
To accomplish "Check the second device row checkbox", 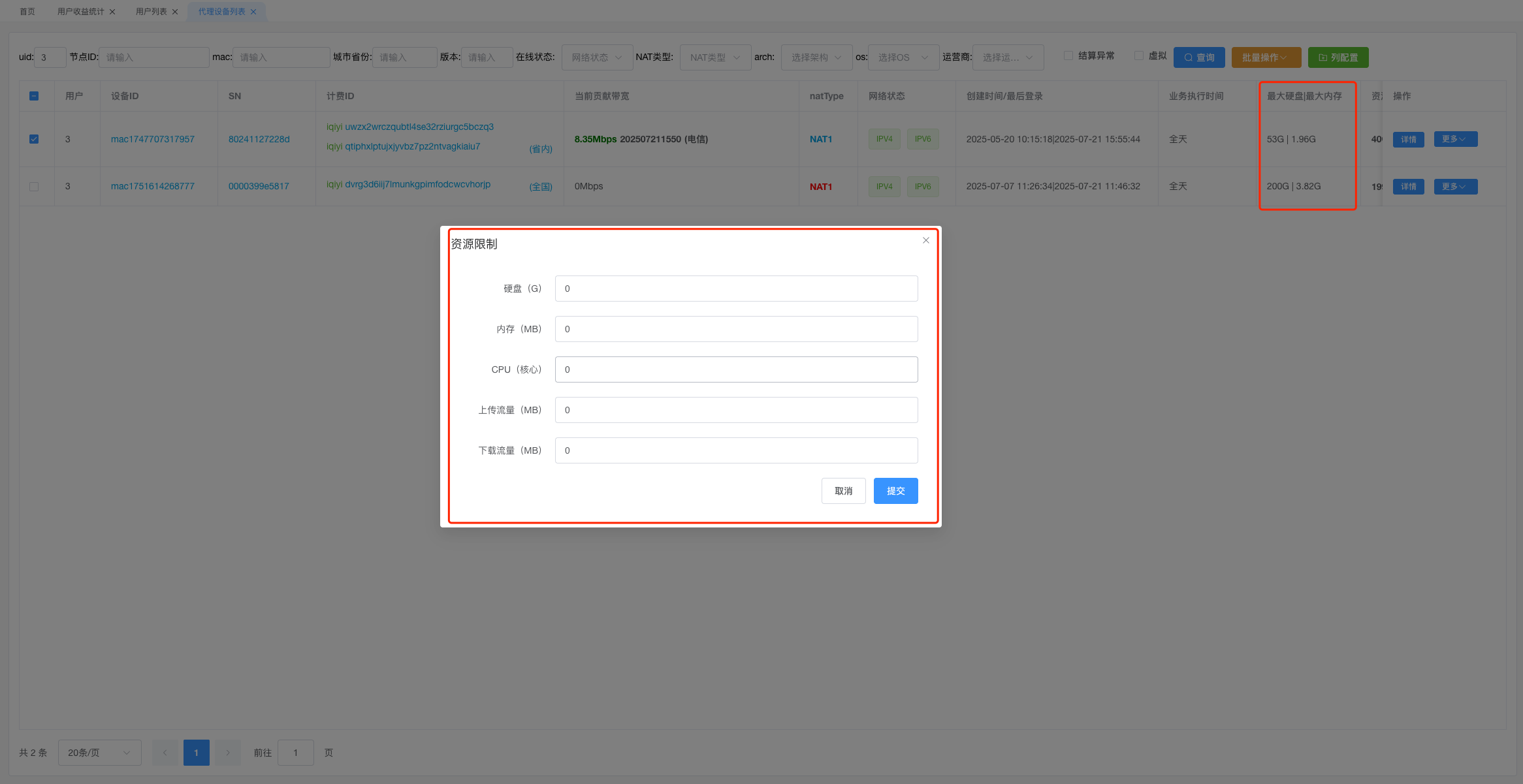I will [34, 186].
